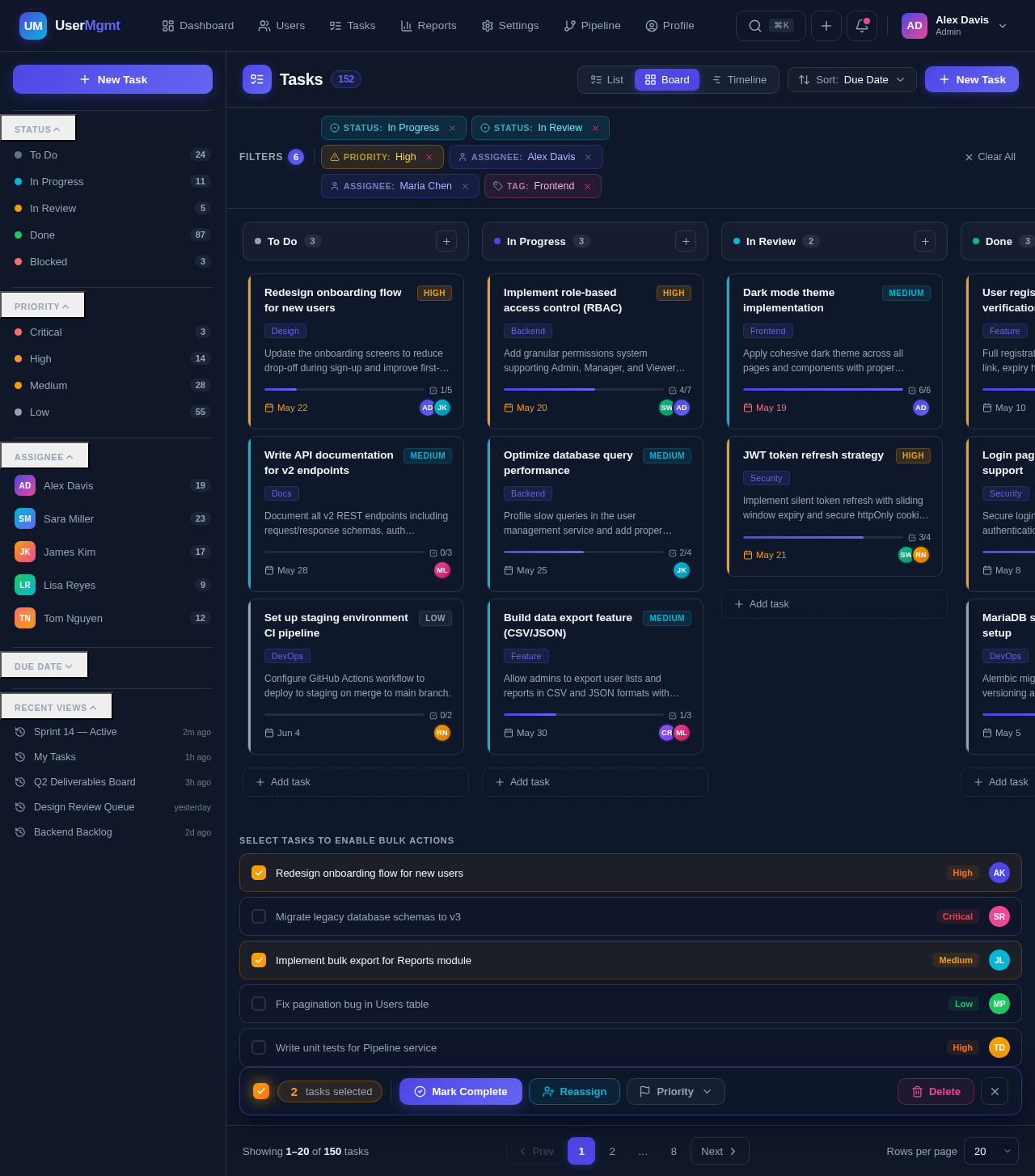Go to the Next page

[720, 1151]
